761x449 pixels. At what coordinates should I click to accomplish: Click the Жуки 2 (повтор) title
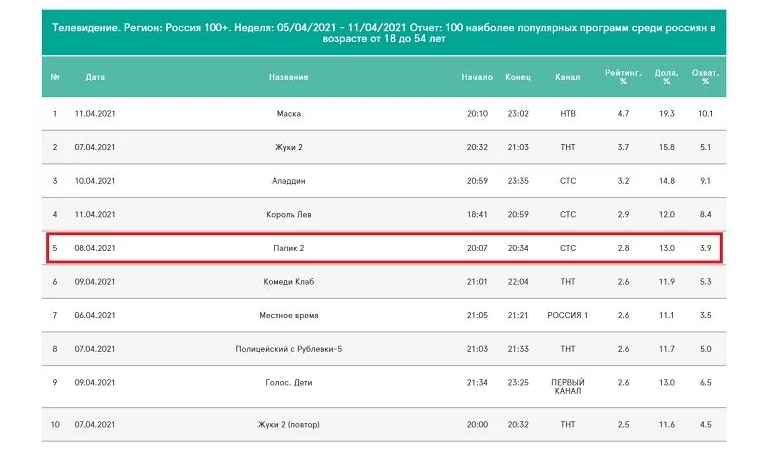point(288,425)
